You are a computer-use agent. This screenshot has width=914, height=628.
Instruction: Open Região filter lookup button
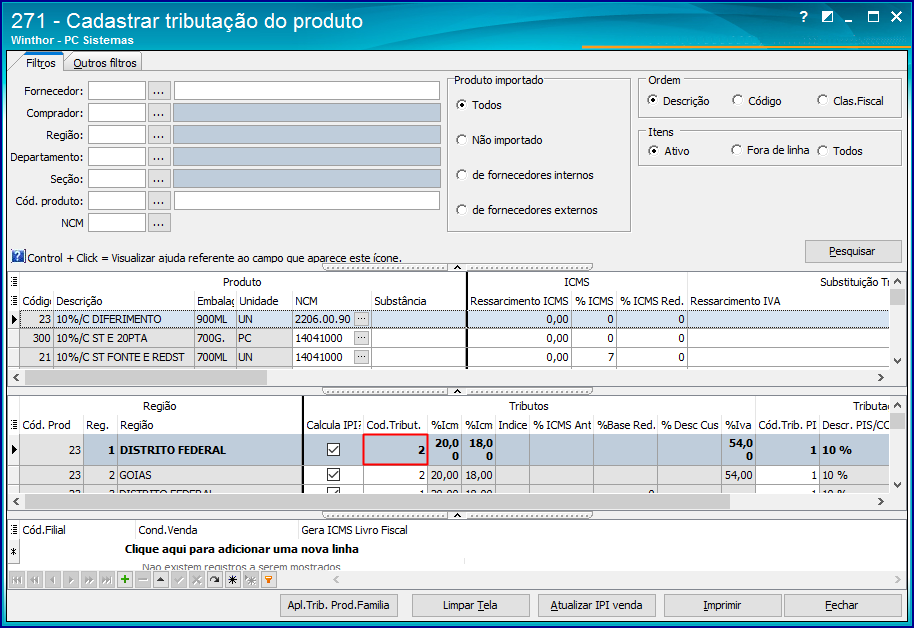click(159, 135)
